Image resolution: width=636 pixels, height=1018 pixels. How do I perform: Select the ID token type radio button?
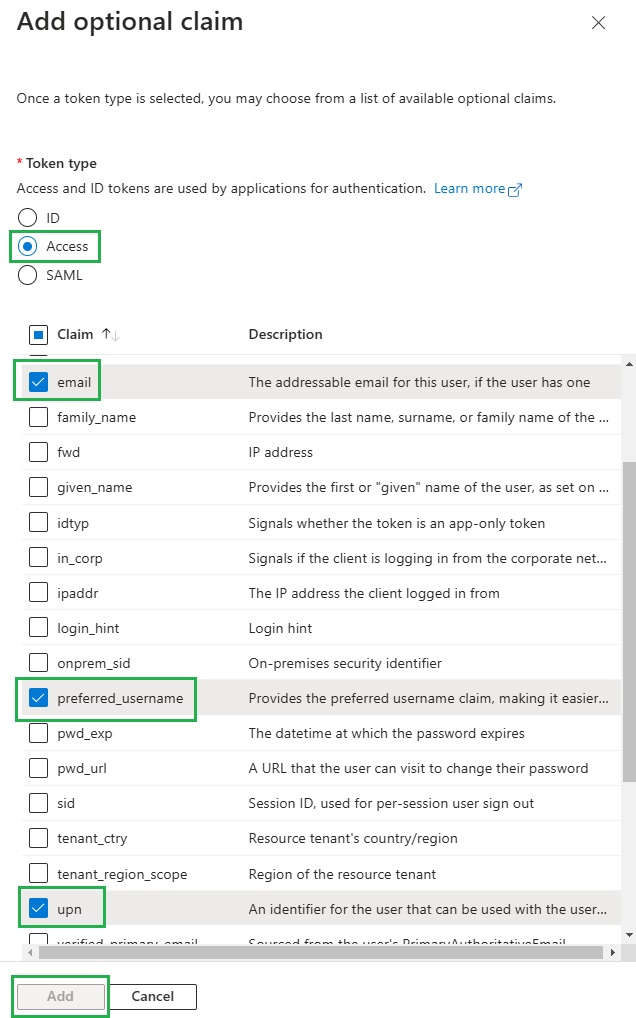point(27,217)
